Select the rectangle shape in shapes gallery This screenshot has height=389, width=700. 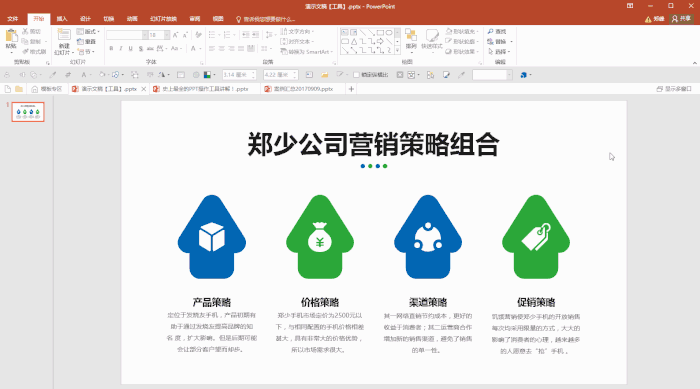[x=380, y=33]
